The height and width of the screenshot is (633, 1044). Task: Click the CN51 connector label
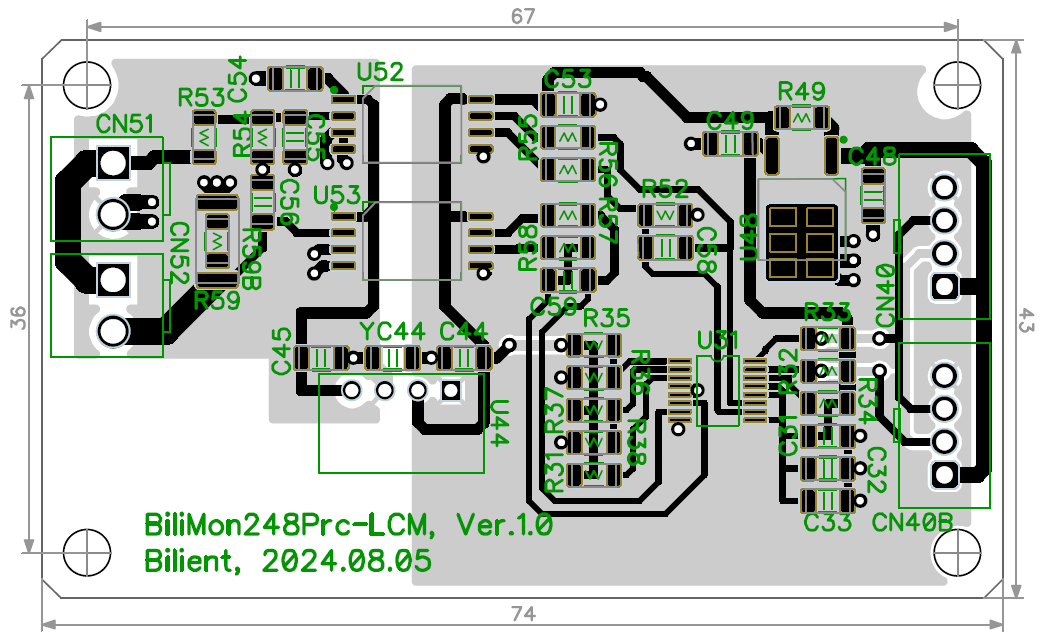(125, 124)
